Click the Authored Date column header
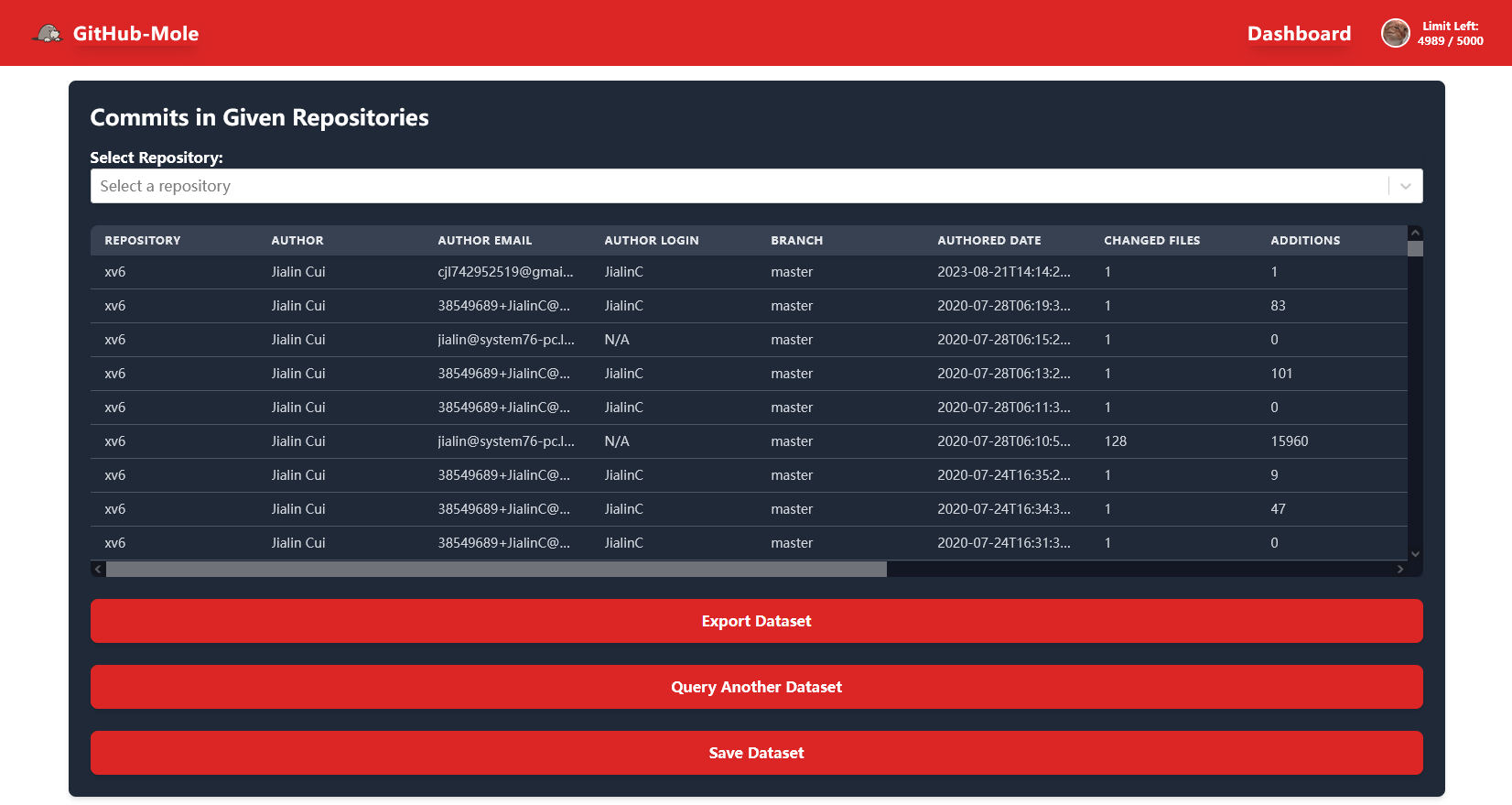The image size is (1512, 805). tap(989, 241)
